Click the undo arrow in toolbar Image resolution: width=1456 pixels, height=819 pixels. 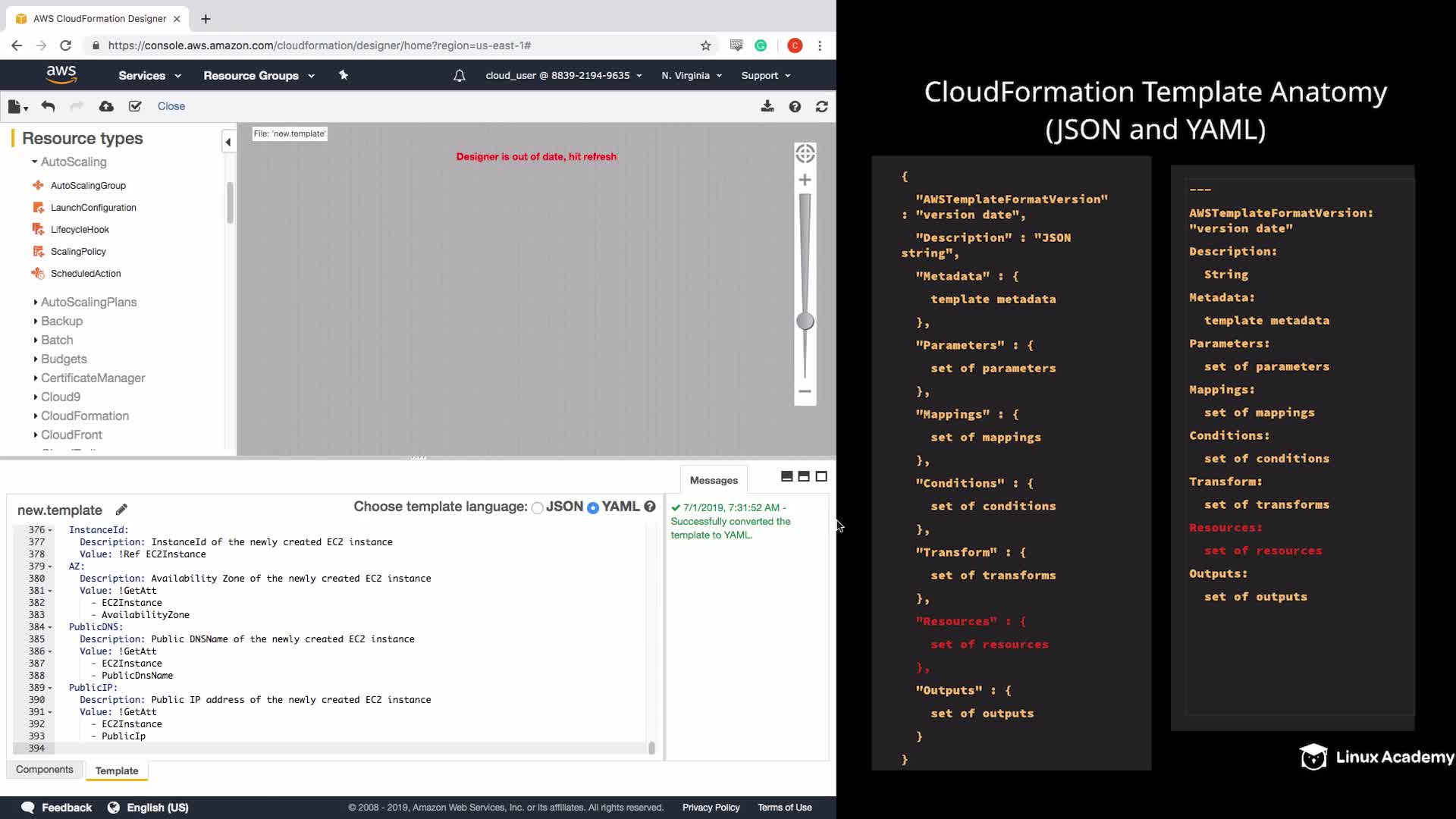click(48, 106)
